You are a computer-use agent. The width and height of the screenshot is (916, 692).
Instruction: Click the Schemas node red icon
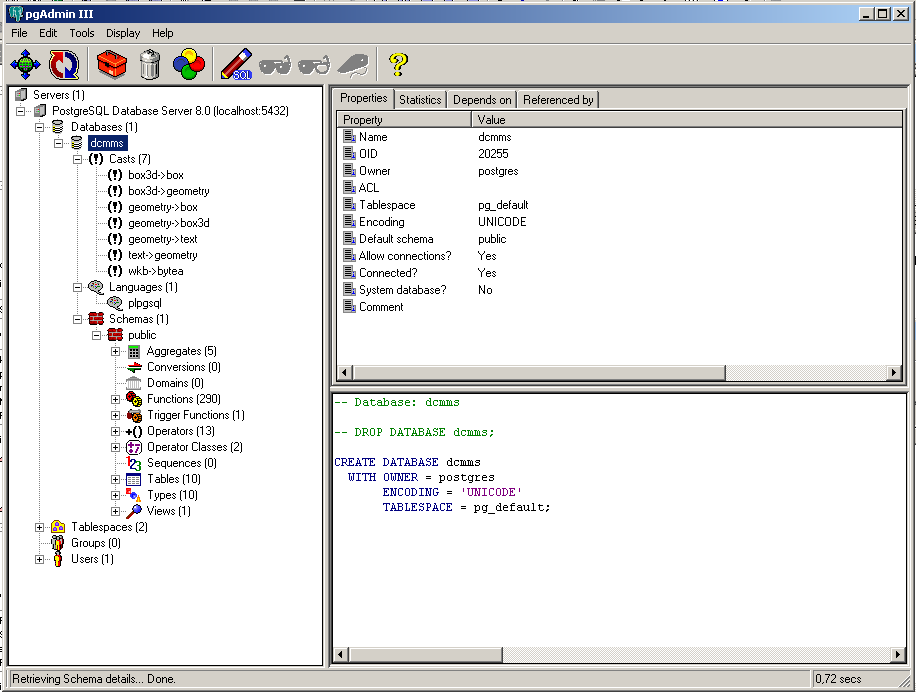click(x=96, y=319)
